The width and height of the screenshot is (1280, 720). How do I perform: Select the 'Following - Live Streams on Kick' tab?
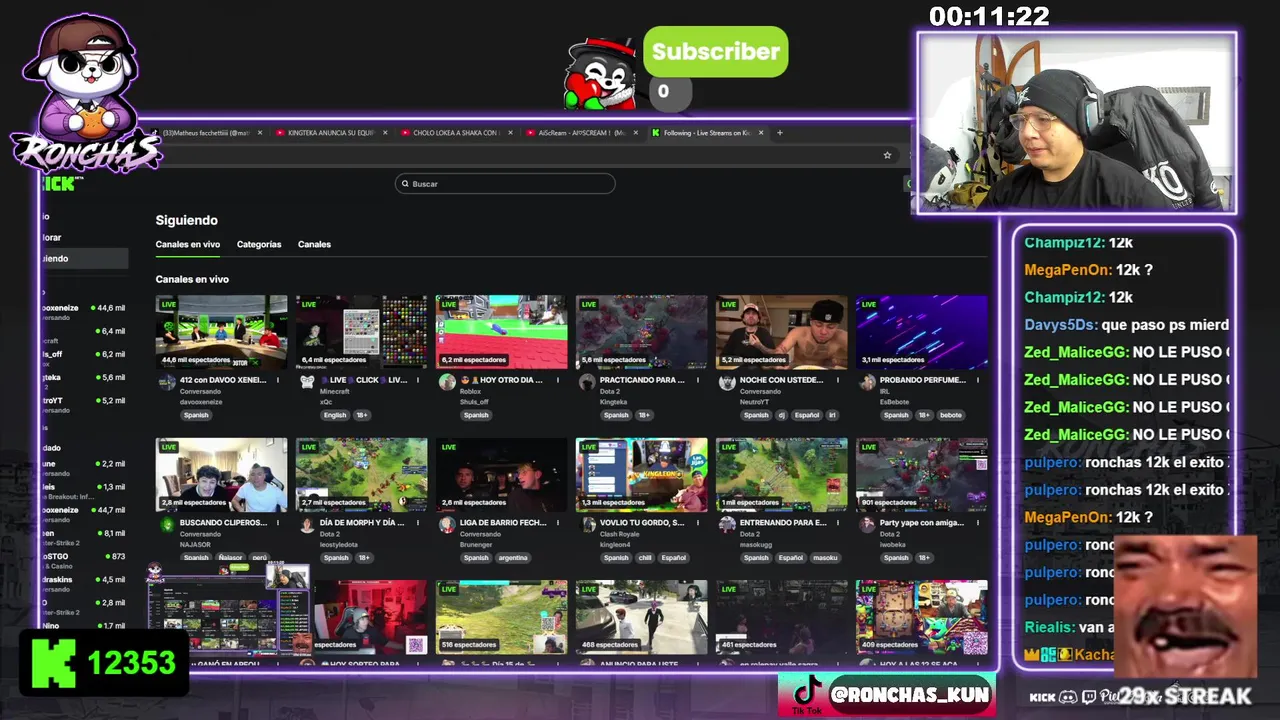pyautogui.click(x=707, y=132)
